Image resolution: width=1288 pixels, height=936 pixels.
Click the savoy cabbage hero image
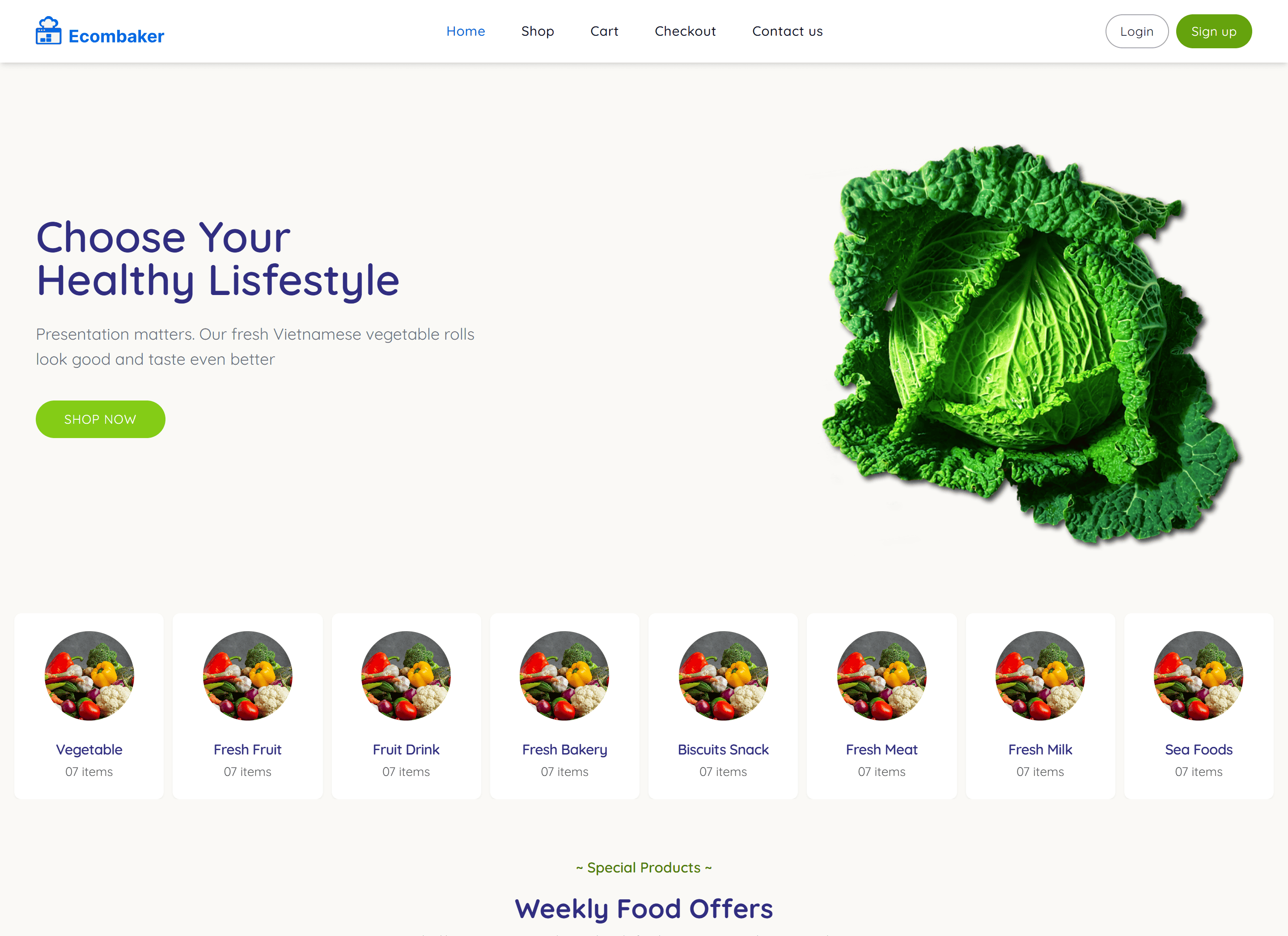tap(1031, 343)
